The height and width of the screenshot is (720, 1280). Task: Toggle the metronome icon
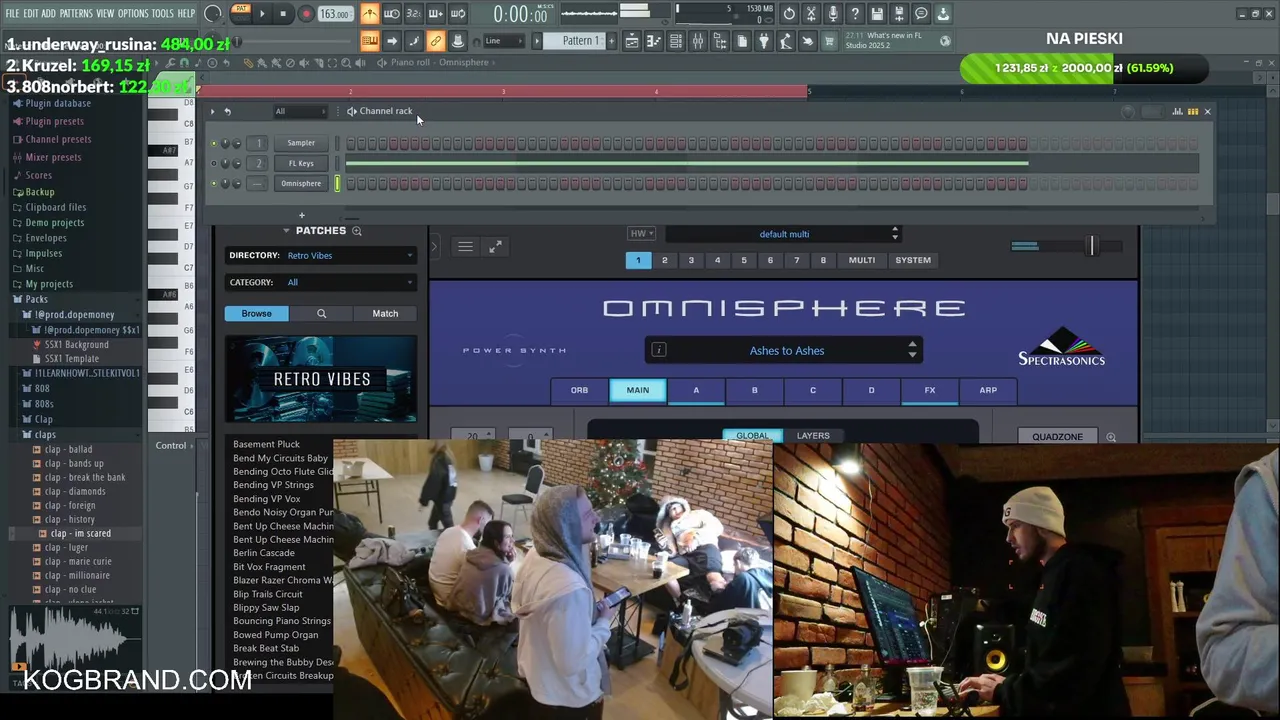point(370,14)
